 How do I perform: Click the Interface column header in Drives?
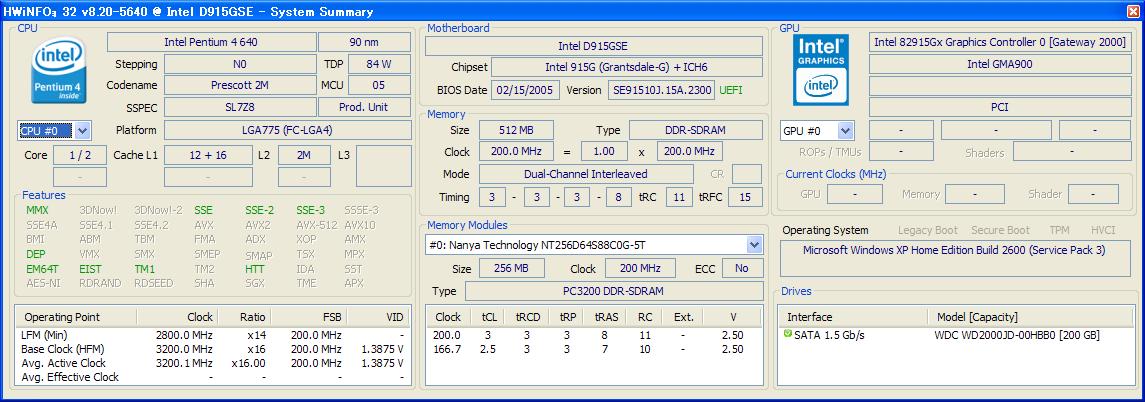(854, 317)
